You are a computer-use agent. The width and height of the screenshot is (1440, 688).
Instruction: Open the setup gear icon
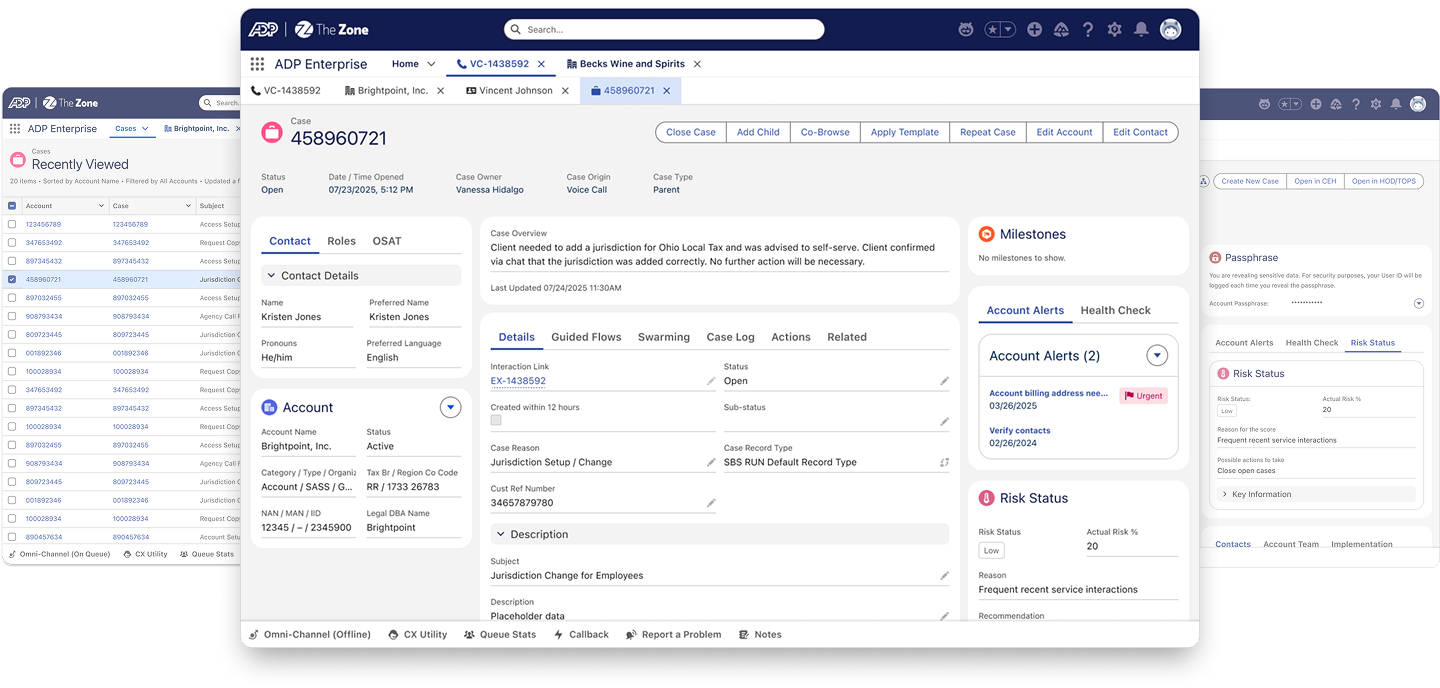point(1114,30)
